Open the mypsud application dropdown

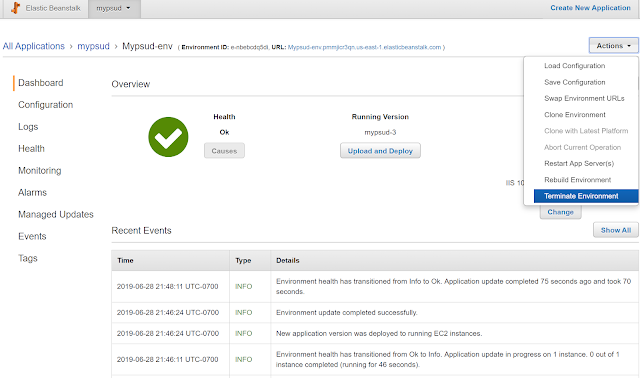pyautogui.click(x=114, y=8)
